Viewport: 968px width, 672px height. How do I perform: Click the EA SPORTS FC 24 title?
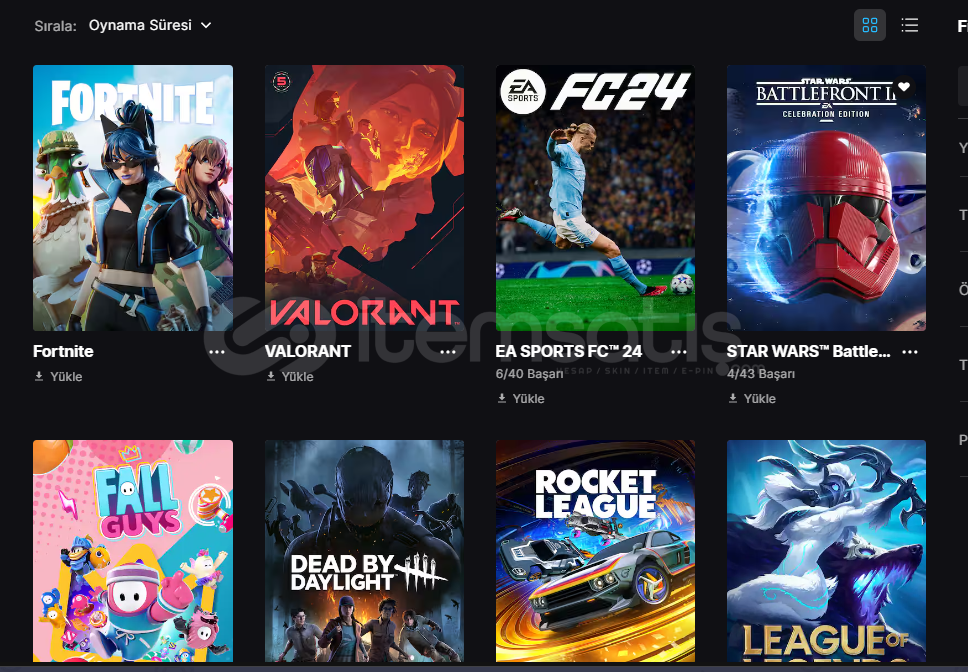569,351
